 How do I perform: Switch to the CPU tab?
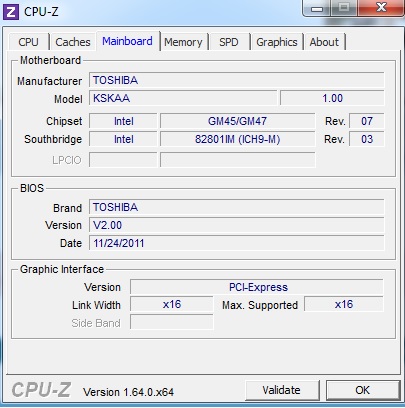29,42
